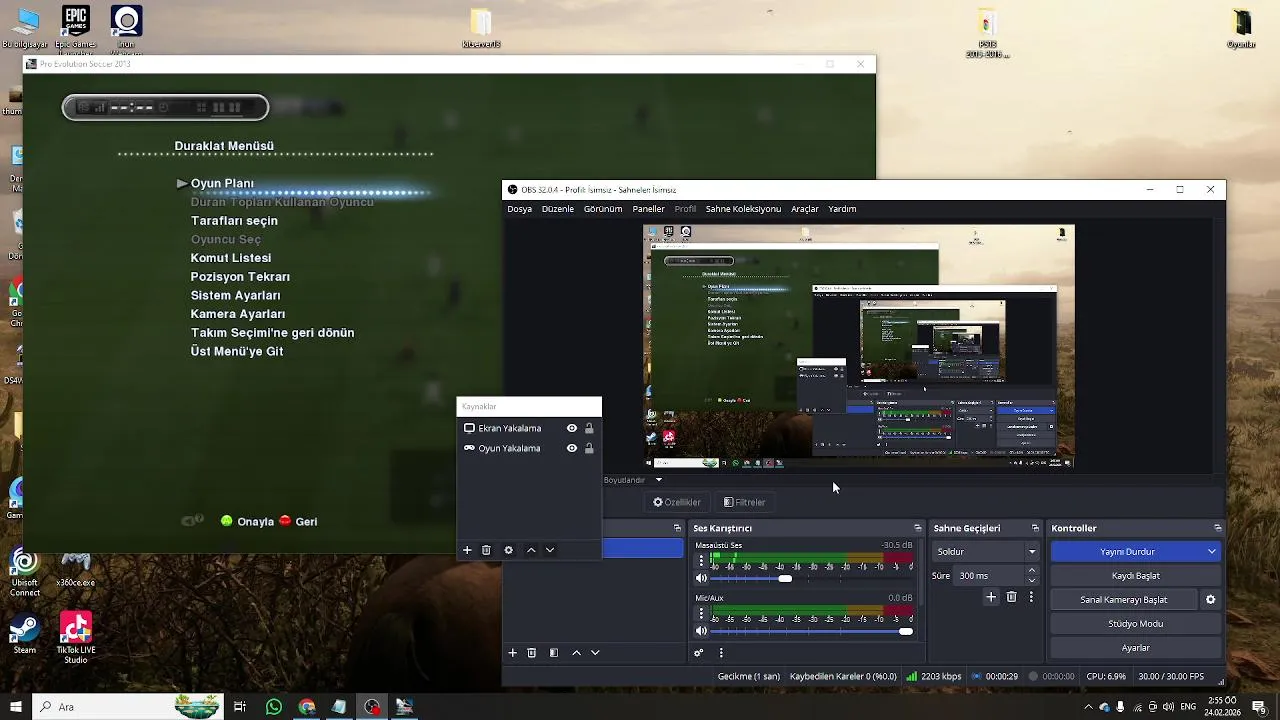
Task: Add a source in floating Kaynaklar panel
Action: tap(467, 550)
